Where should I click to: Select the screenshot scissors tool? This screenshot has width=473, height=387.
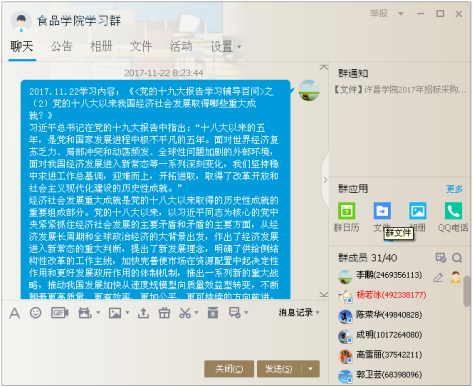(x=185, y=313)
